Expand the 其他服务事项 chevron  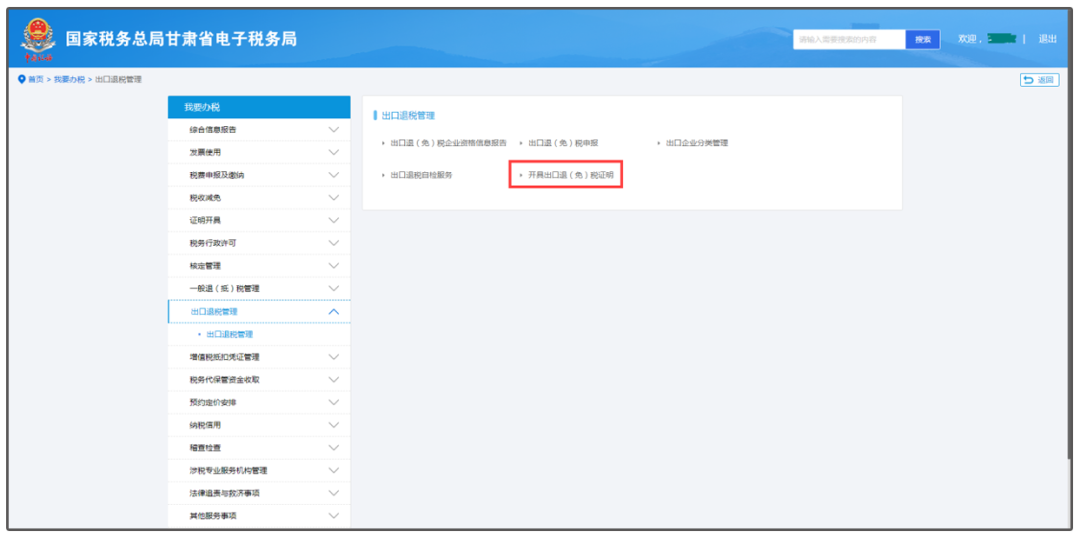[334, 515]
